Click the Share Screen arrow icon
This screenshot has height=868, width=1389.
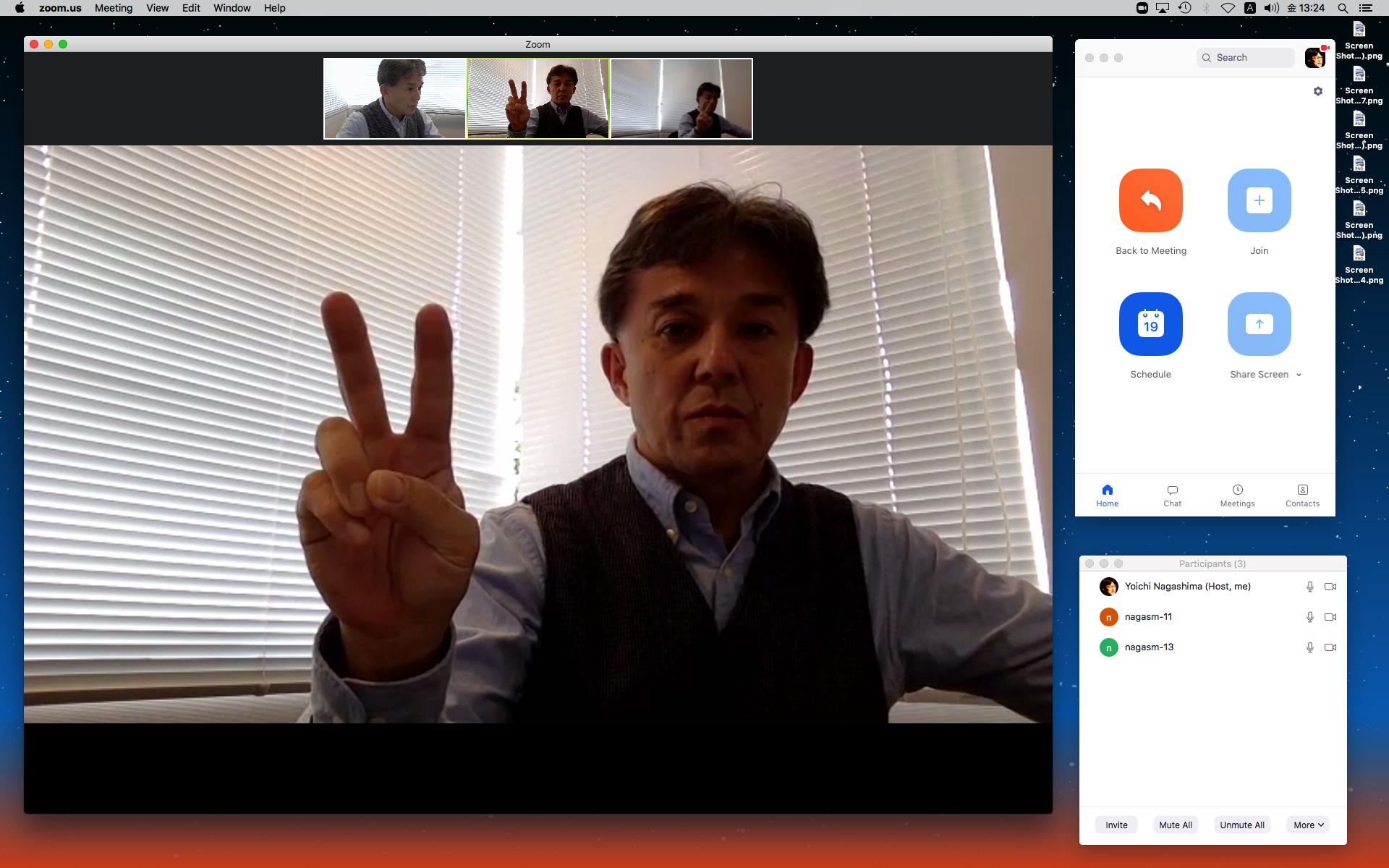pos(1259,324)
